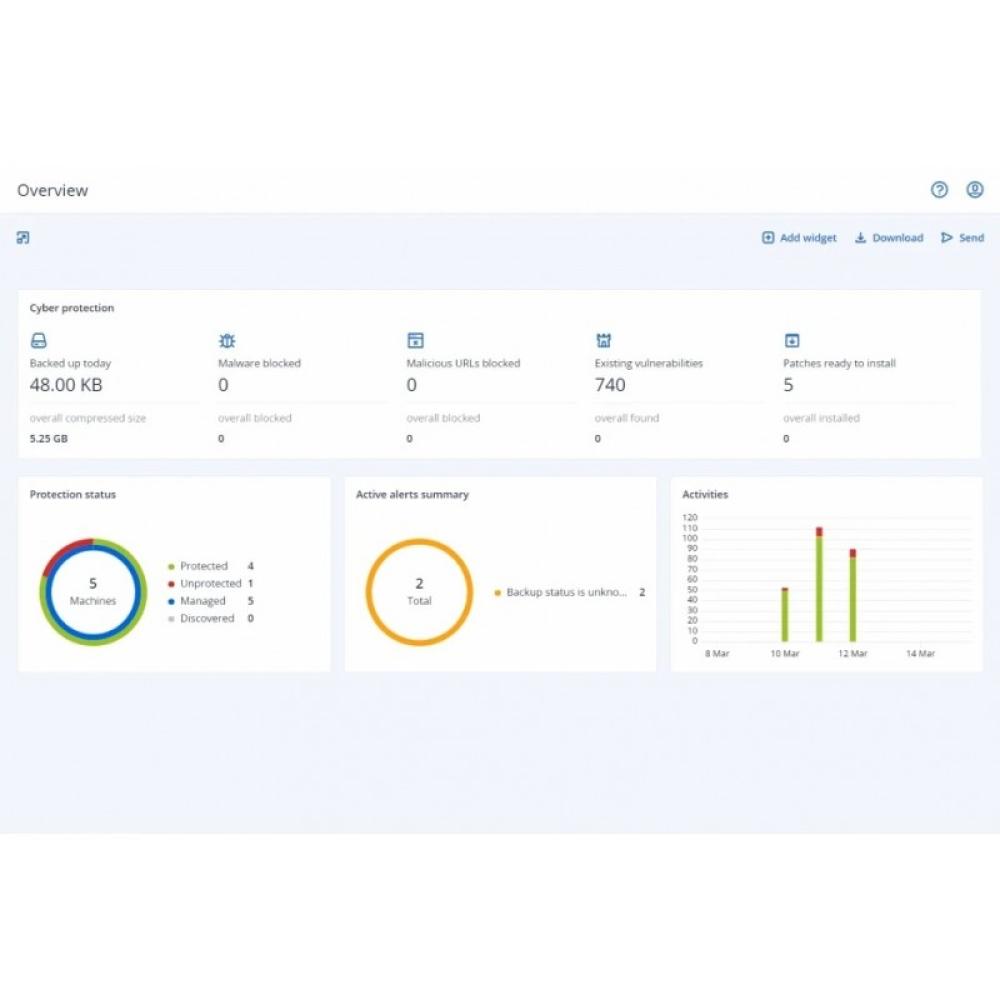
Task: Click the Malware blocked bug icon
Action: (x=227, y=340)
